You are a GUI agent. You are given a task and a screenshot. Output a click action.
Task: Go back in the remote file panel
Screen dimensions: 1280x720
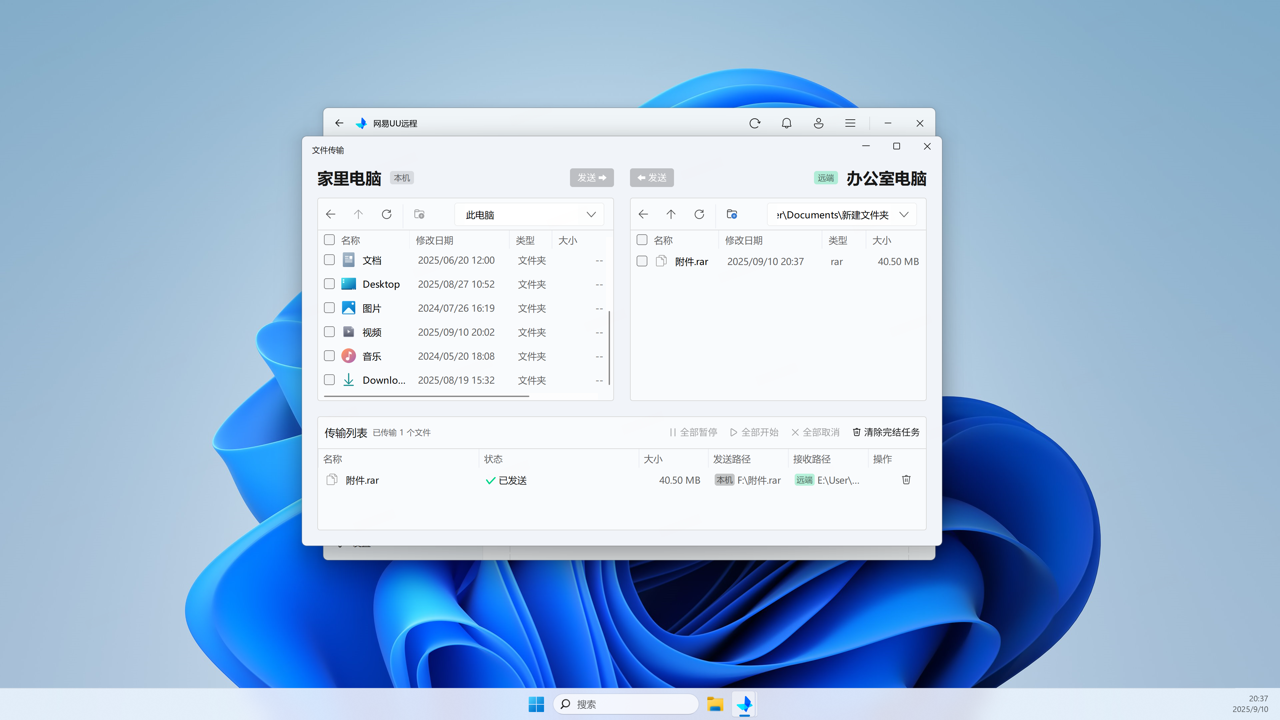(643, 213)
